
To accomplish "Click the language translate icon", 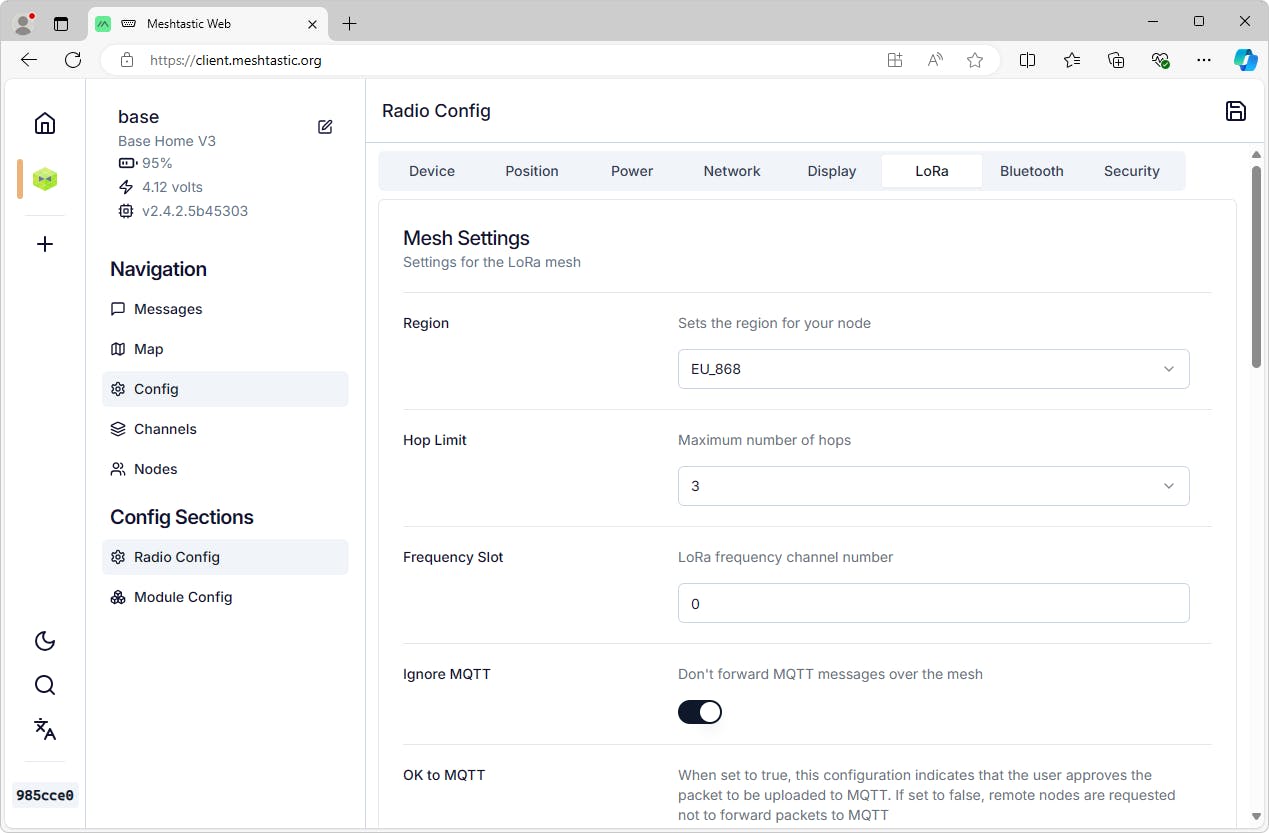I will (45, 729).
